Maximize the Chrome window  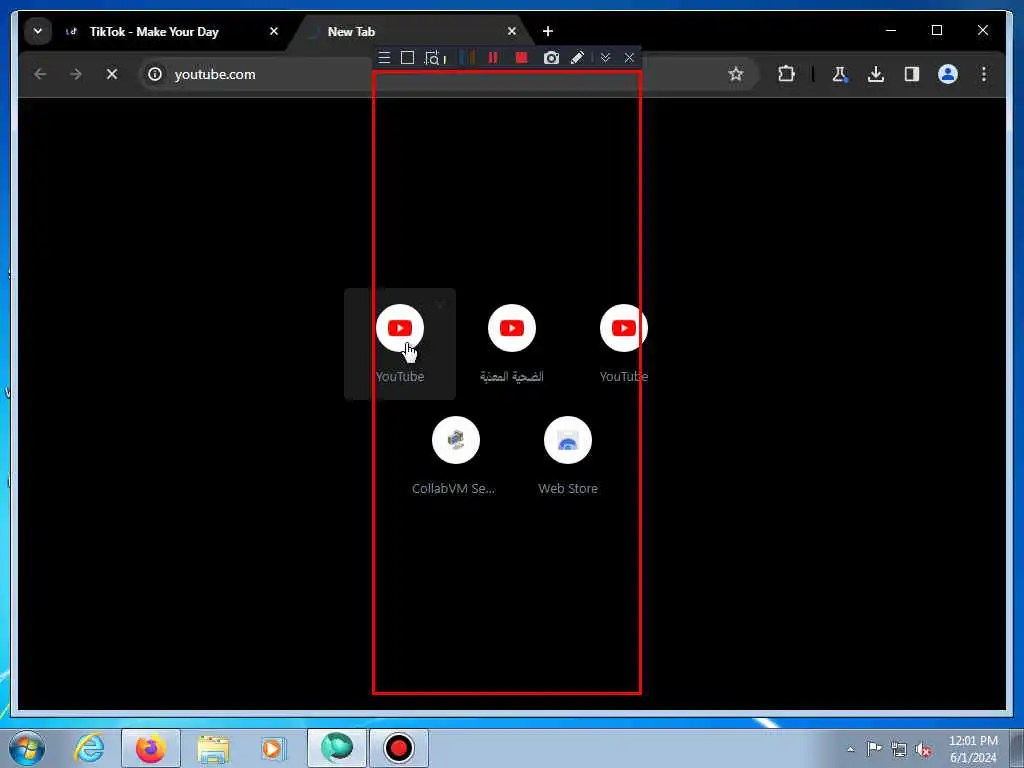936,30
